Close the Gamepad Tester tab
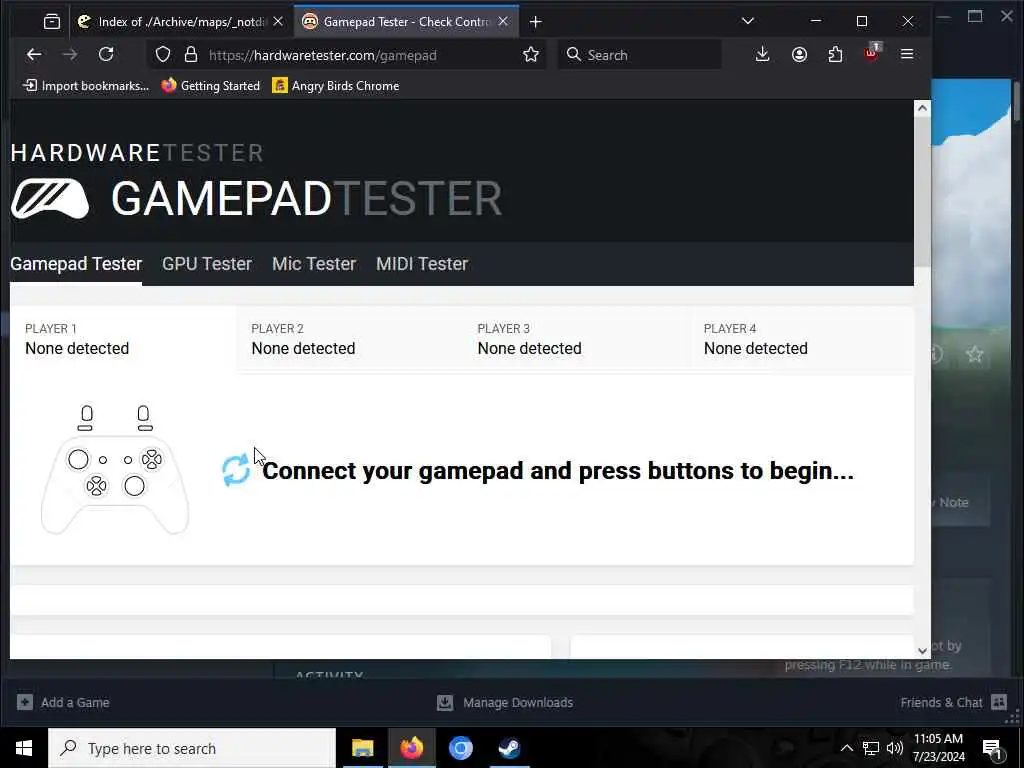Image resolution: width=1024 pixels, height=768 pixels. pyautogui.click(x=504, y=22)
